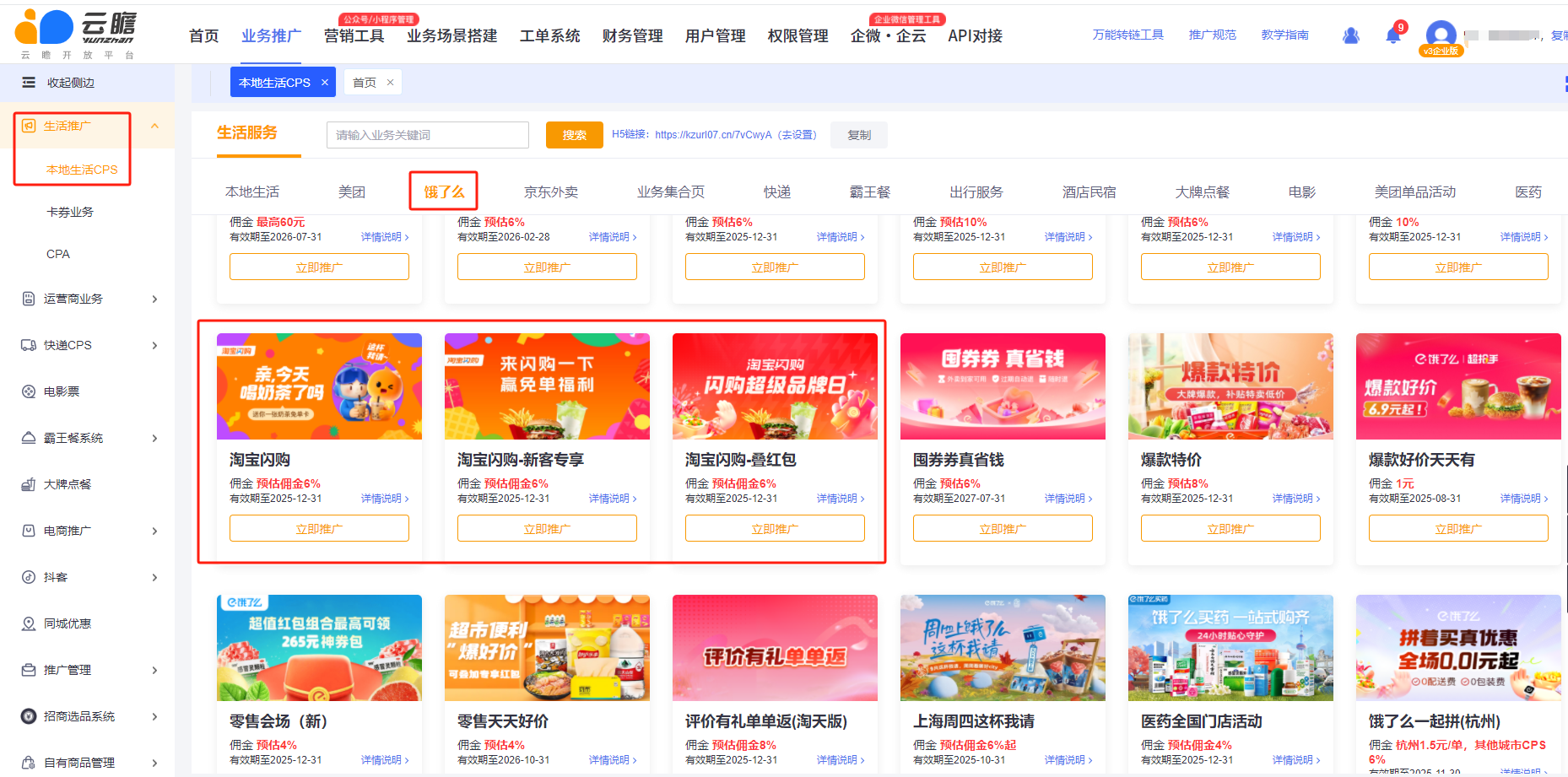The height and width of the screenshot is (777, 1568).
Task: Open the H5 link kzurl07.cn
Action: (x=713, y=135)
